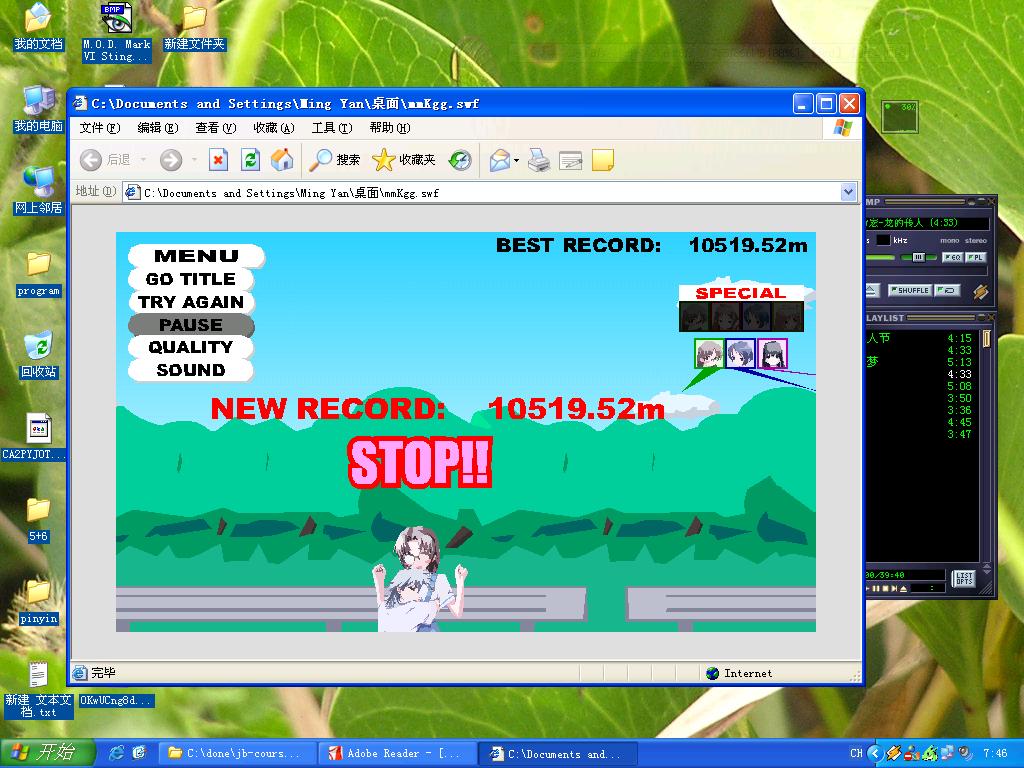Toggle QUALITY in the game menu
The width and height of the screenshot is (1024, 768).
point(191,347)
